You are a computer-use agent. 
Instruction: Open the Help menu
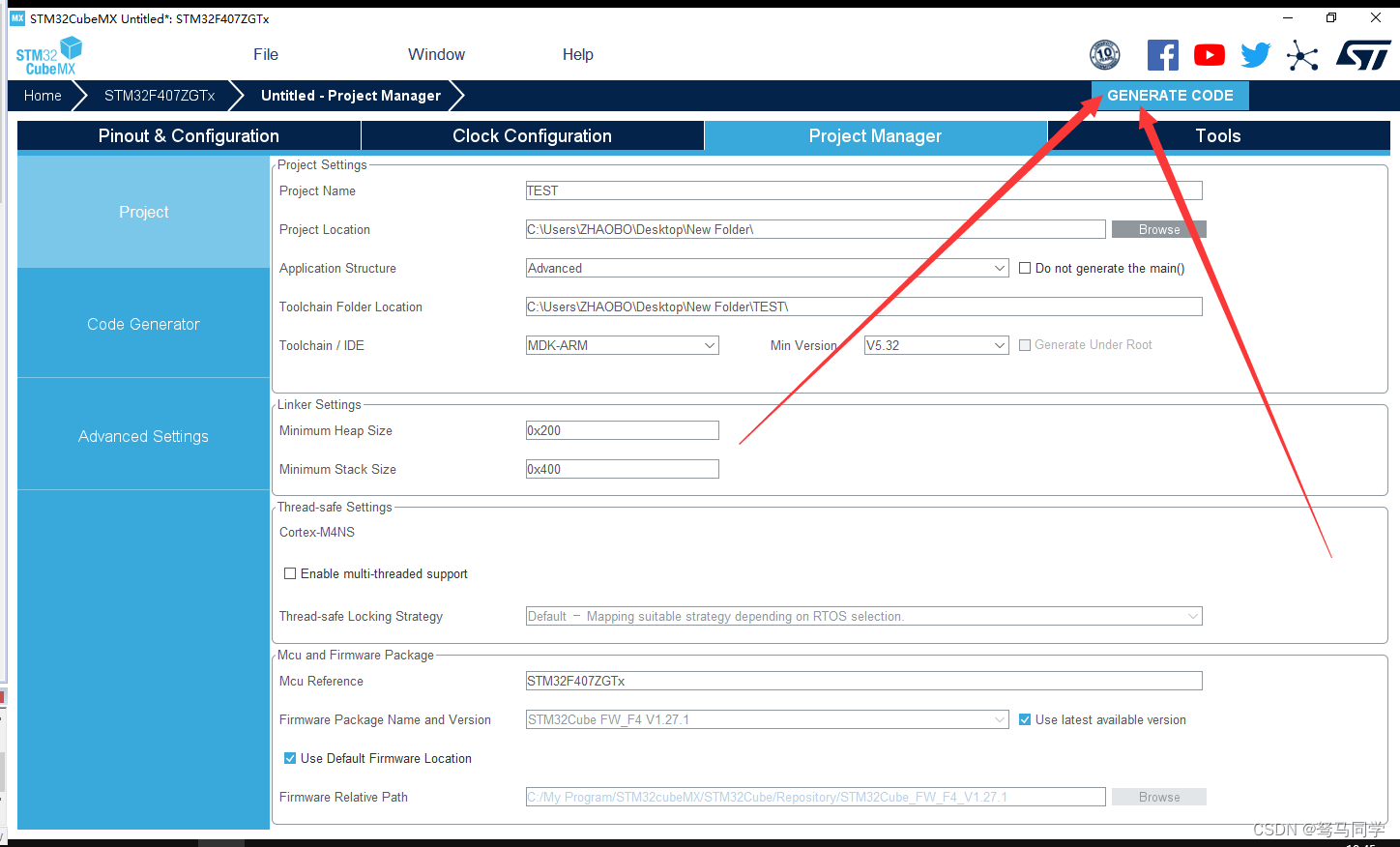578,55
